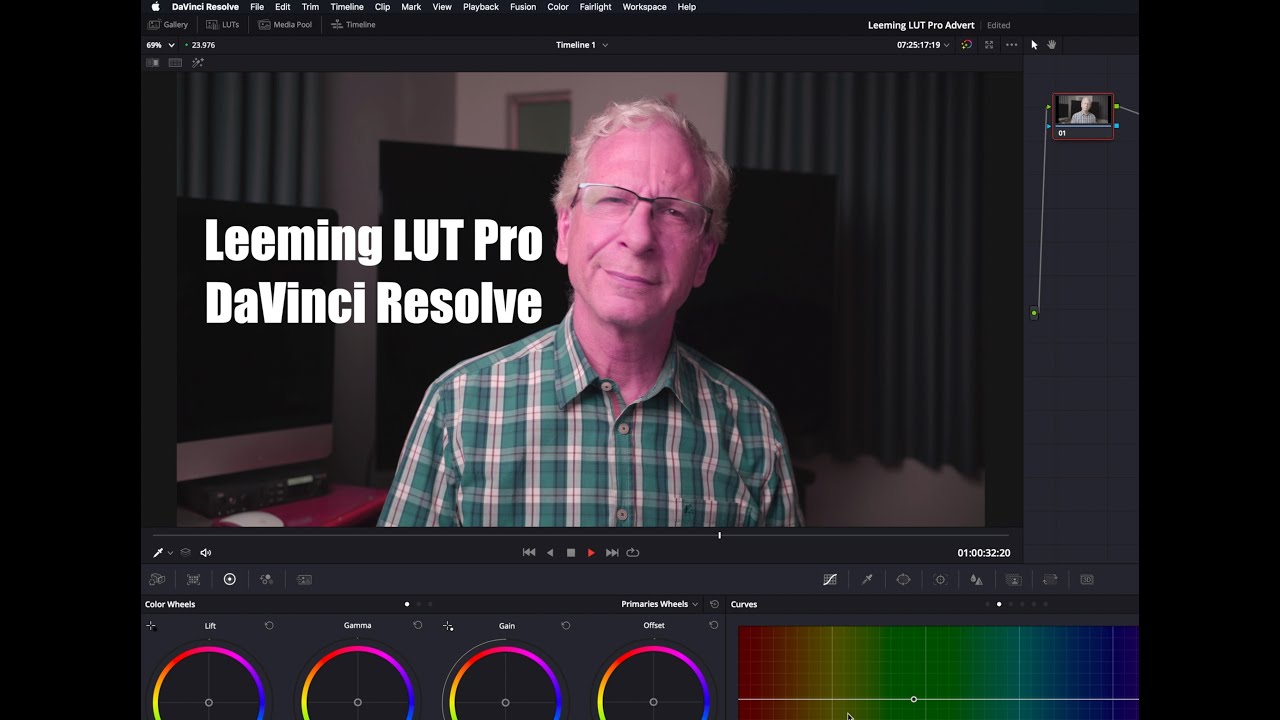Toggle image wipe in viewer
1280x720 pixels.
point(153,62)
